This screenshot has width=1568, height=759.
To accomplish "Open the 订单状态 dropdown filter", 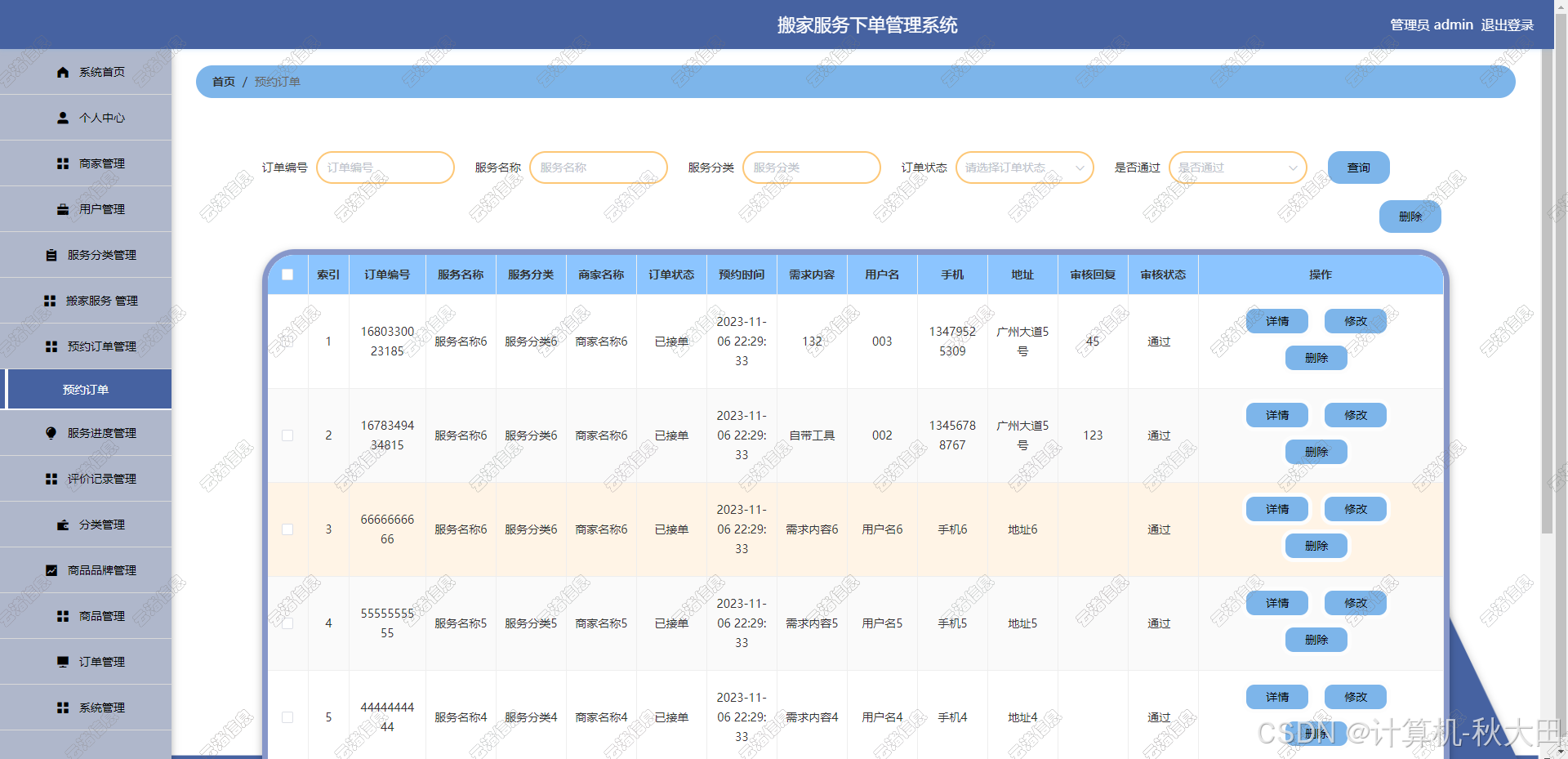I will coord(1024,167).
